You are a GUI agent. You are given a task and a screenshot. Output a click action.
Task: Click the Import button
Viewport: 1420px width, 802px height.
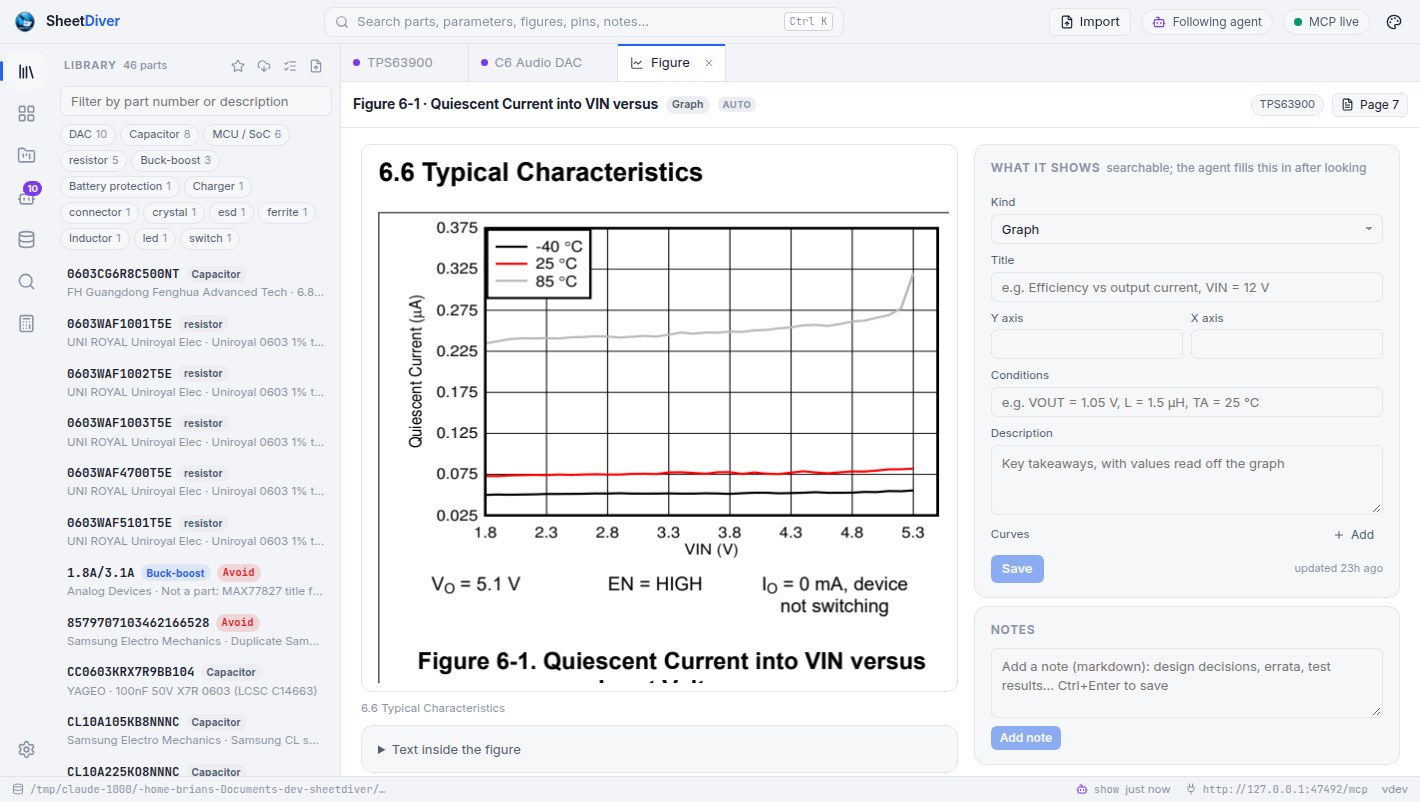(x=1090, y=22)
